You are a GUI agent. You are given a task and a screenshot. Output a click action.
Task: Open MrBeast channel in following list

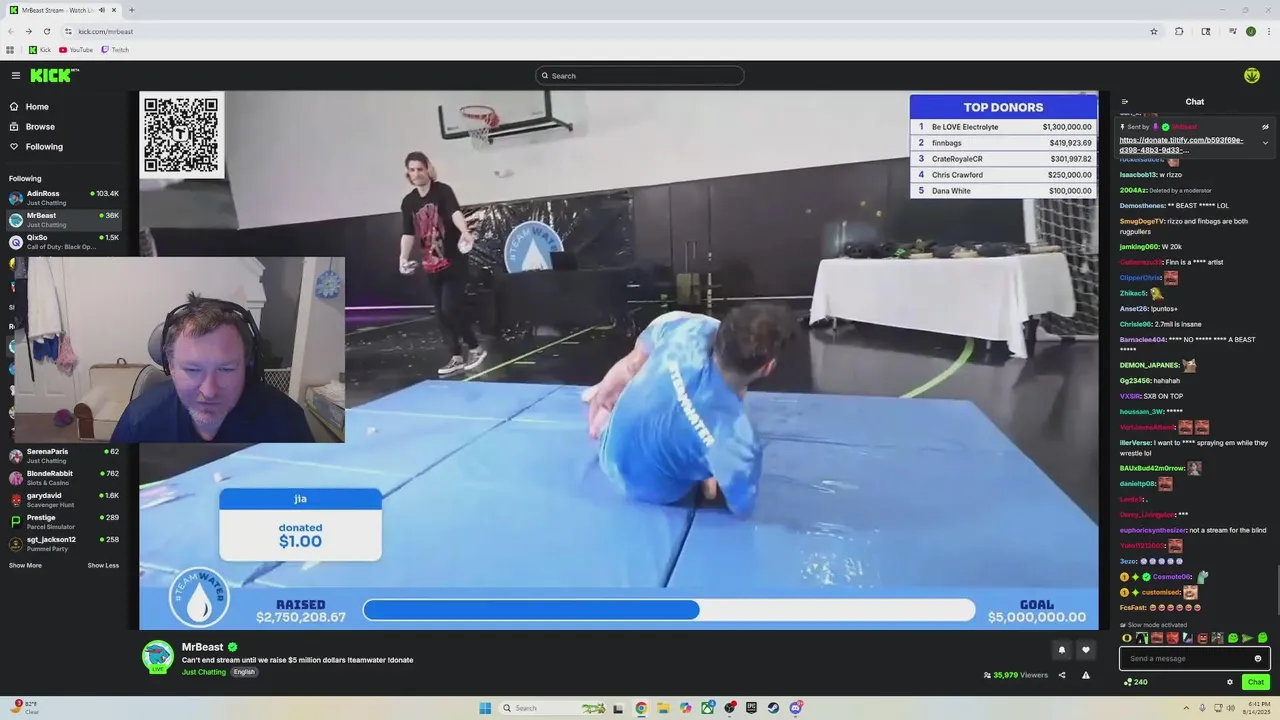pyautogui.click(x=64, y=219)
